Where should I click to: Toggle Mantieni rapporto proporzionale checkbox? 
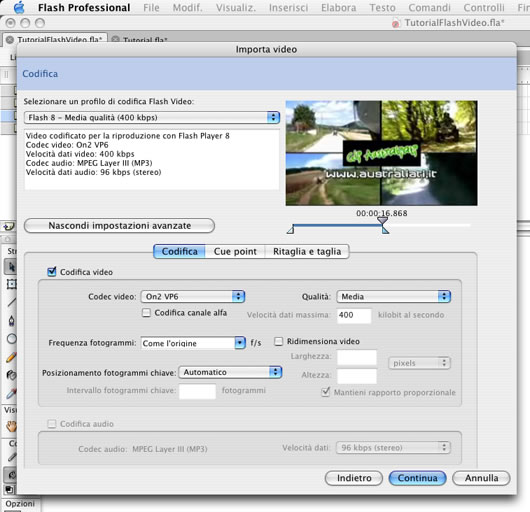click(325, 392)
